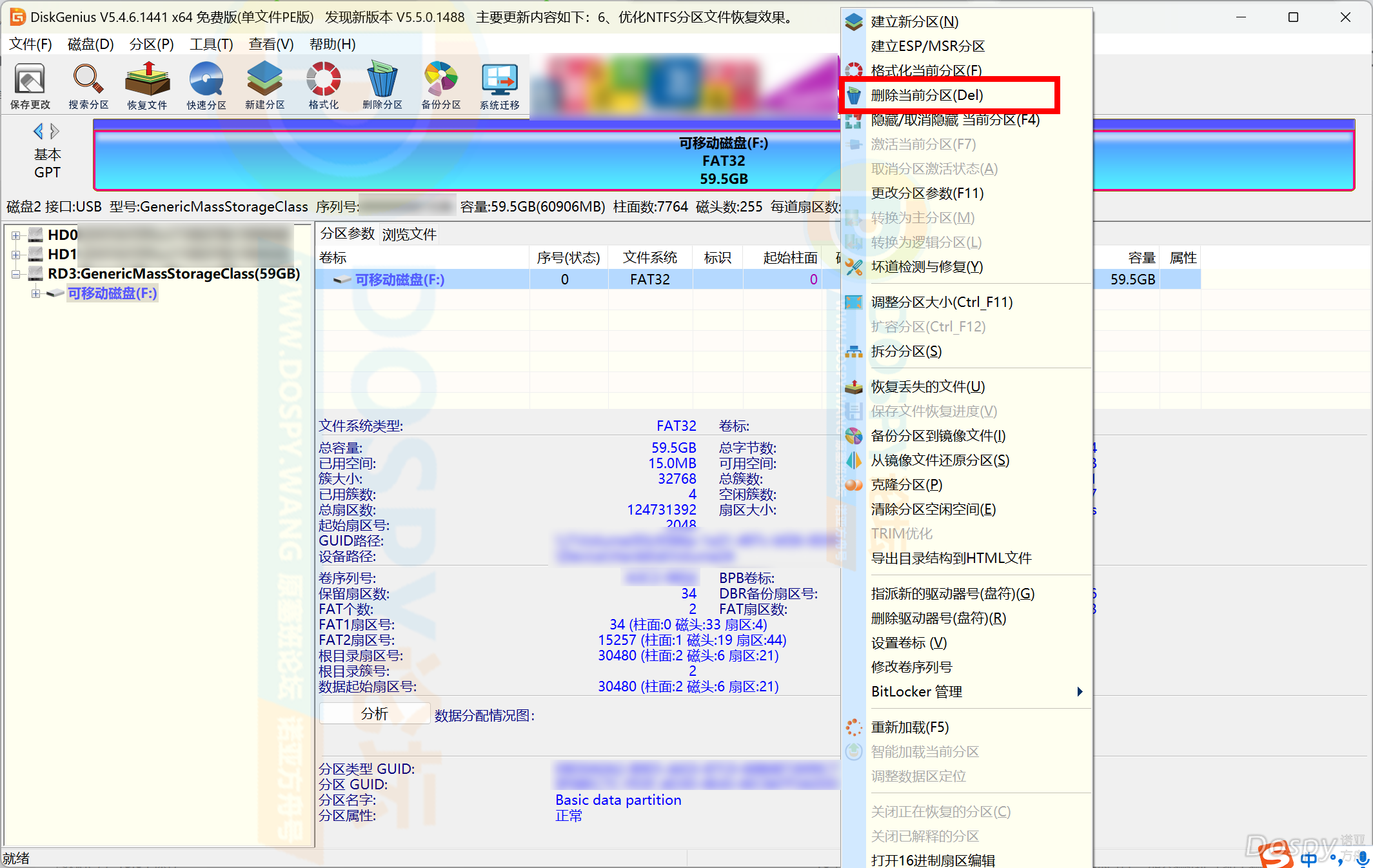Open the BitLocker 管理 submenu arrow
The width and height of the screenshot is (1373, 868).
pos(1080,691)
